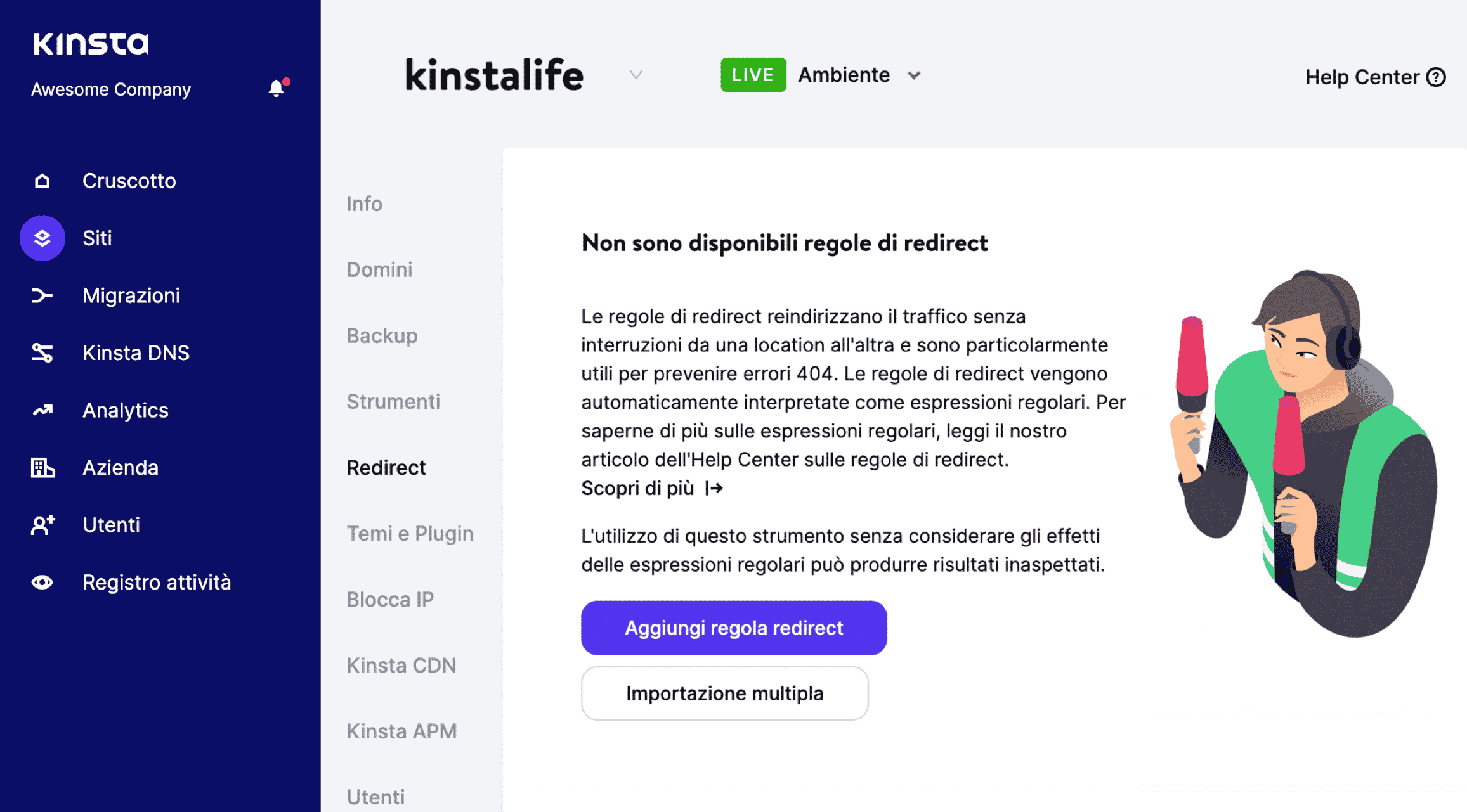Click the Azienda building icon
The width and height of the screenshot is (1467, 812).
42,468
